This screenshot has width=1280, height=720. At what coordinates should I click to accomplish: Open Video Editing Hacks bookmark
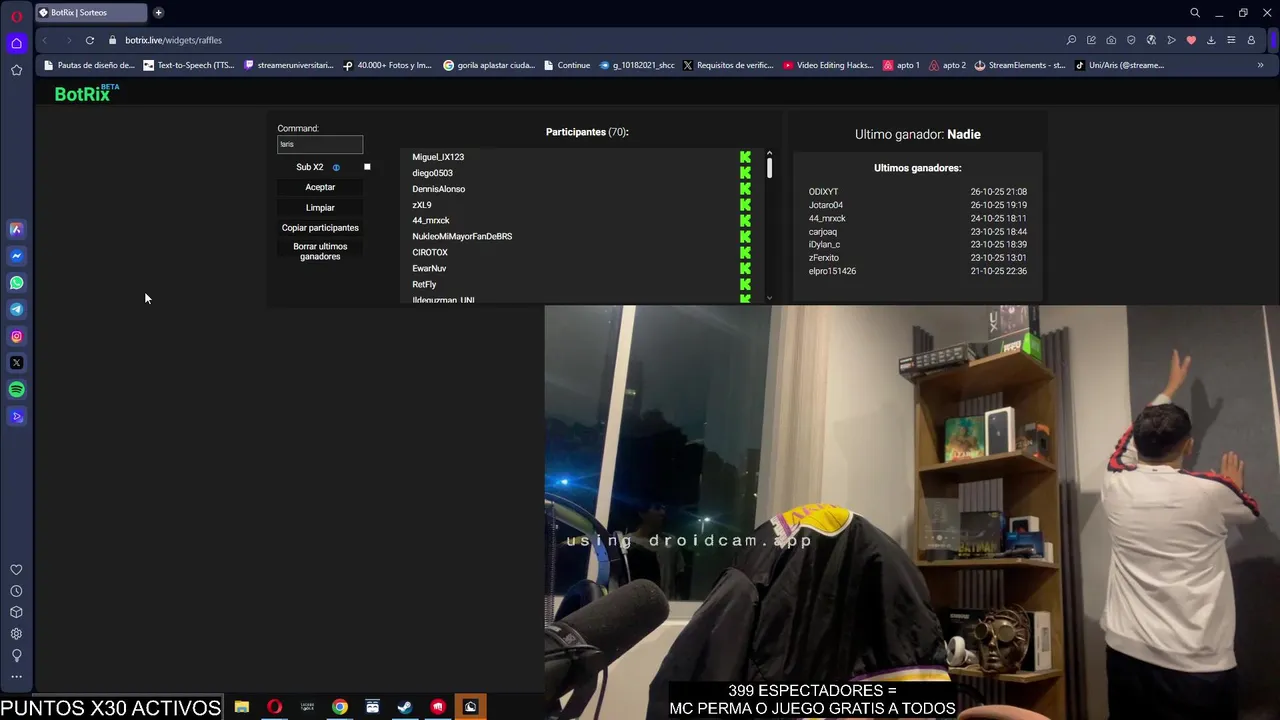point(829,65)
